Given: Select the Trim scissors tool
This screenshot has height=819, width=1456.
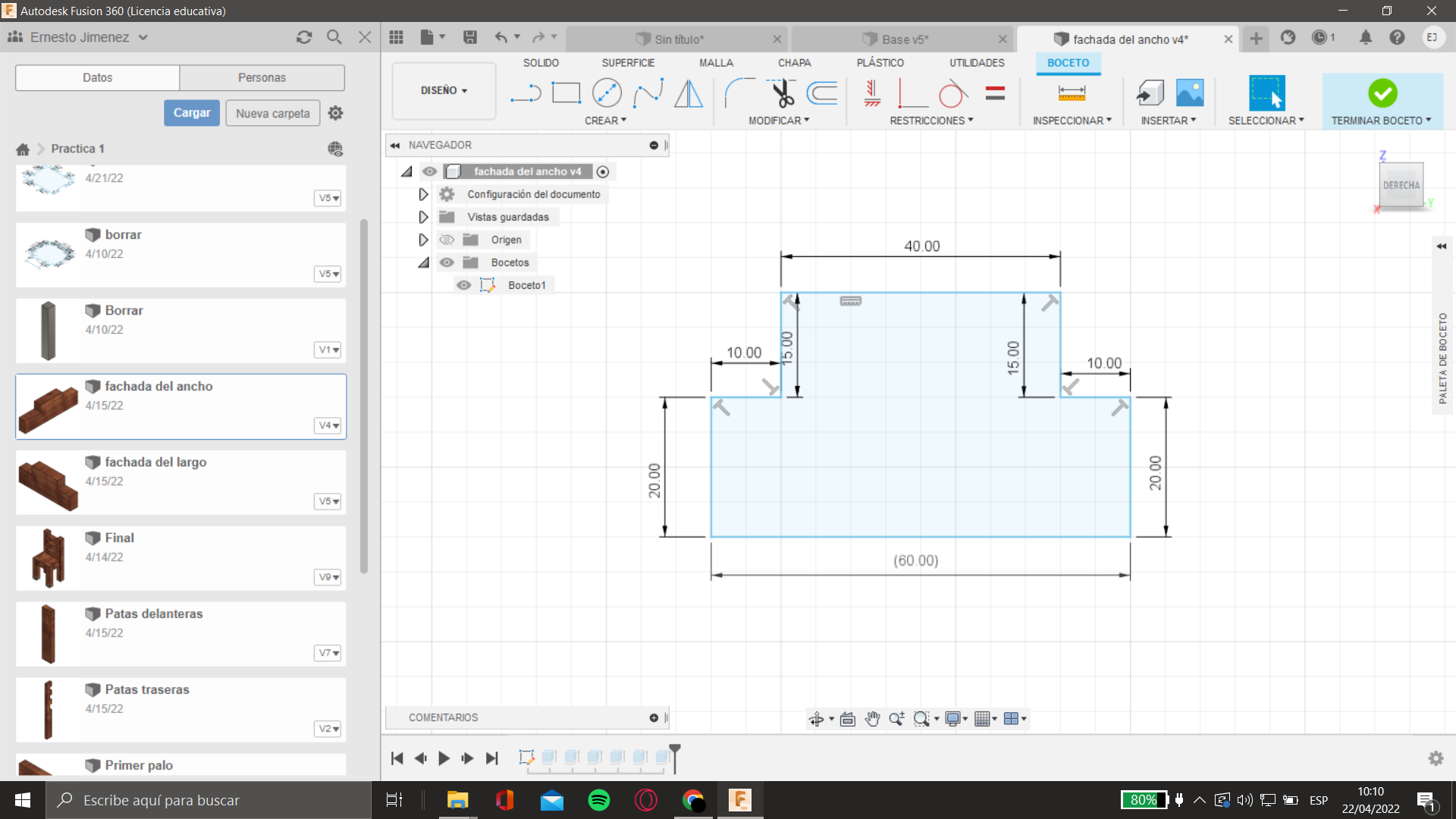Looking at the screenshot, I should pyautogui.click(x=782, y=93).
